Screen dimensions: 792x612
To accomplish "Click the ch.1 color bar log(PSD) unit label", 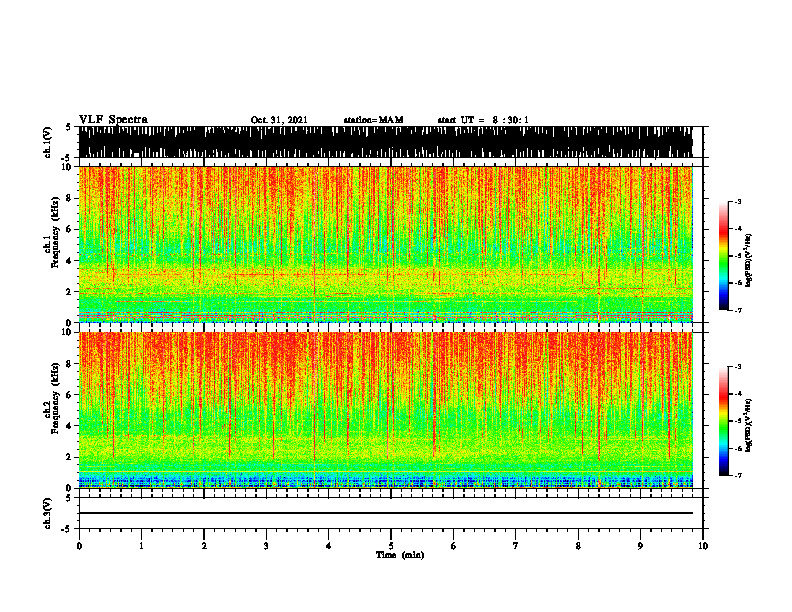I will tap(749, 261).
